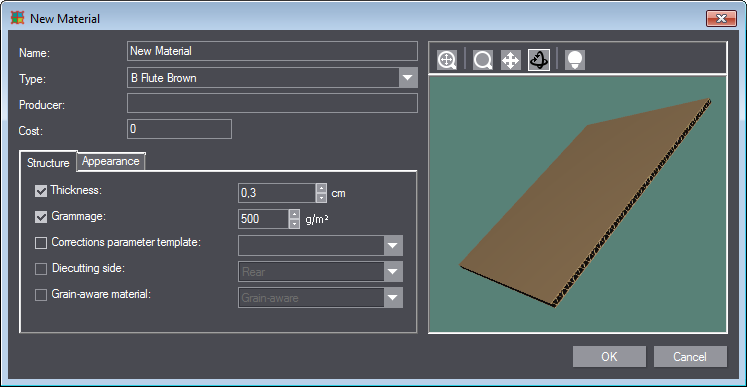Choose the pan move arrows tool
Screen dimensions: 747x387
[x=511, y=60]
